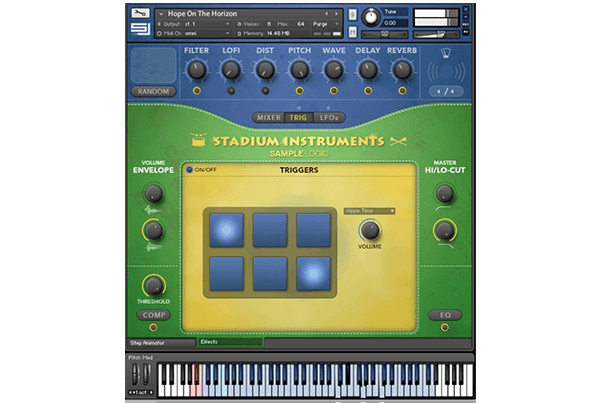Image resolution: width=599 pixels, height=403 pixels.
Task: Trigger the glowing pad in the bottom row
Action: (313, 274)
